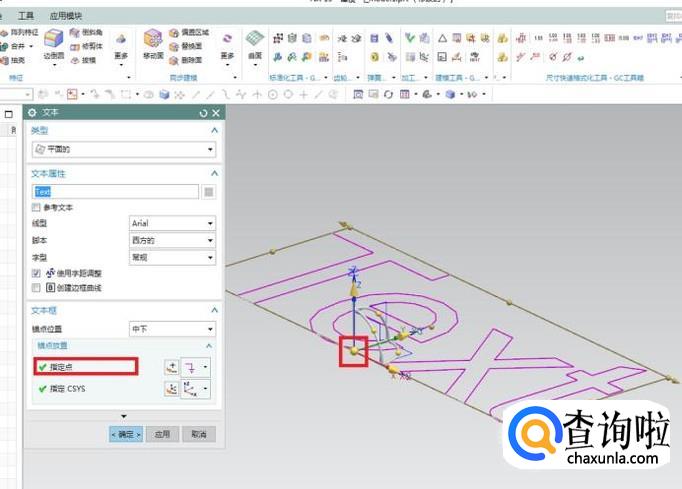Click the text input field containing Text
682x489 pixels.
114,191
